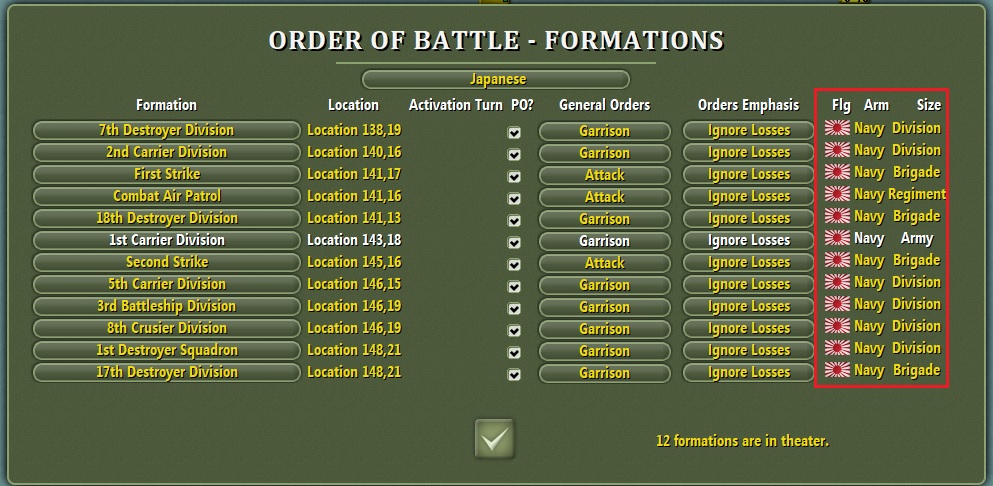
Task: Click the flag icon in 1st Carrier Division row
Action: [837, 238]
